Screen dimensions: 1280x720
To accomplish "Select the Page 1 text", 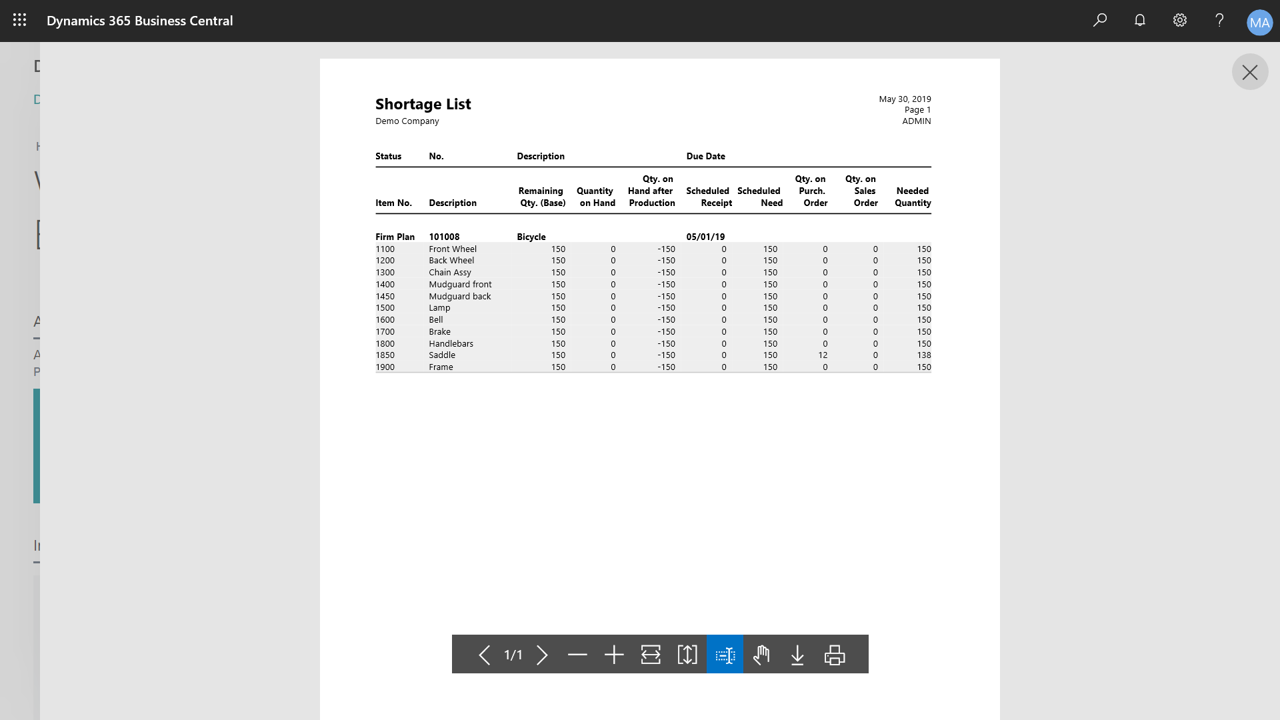I will [x=918, y=110].
